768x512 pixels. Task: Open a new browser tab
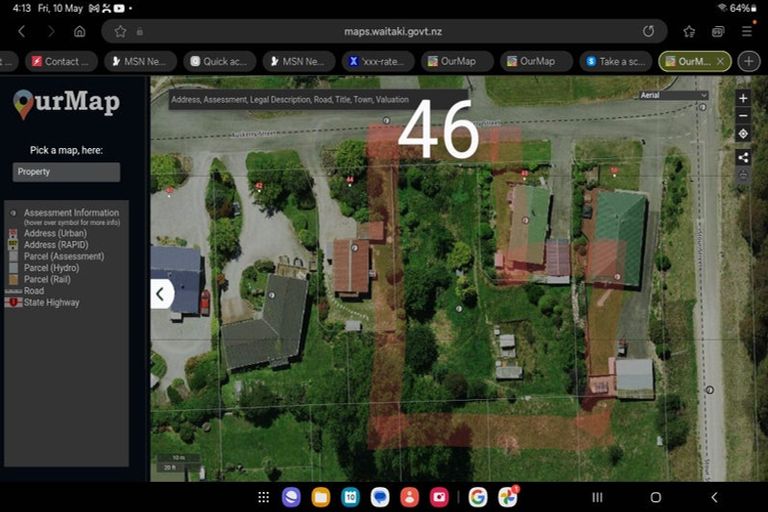(748, 61)
